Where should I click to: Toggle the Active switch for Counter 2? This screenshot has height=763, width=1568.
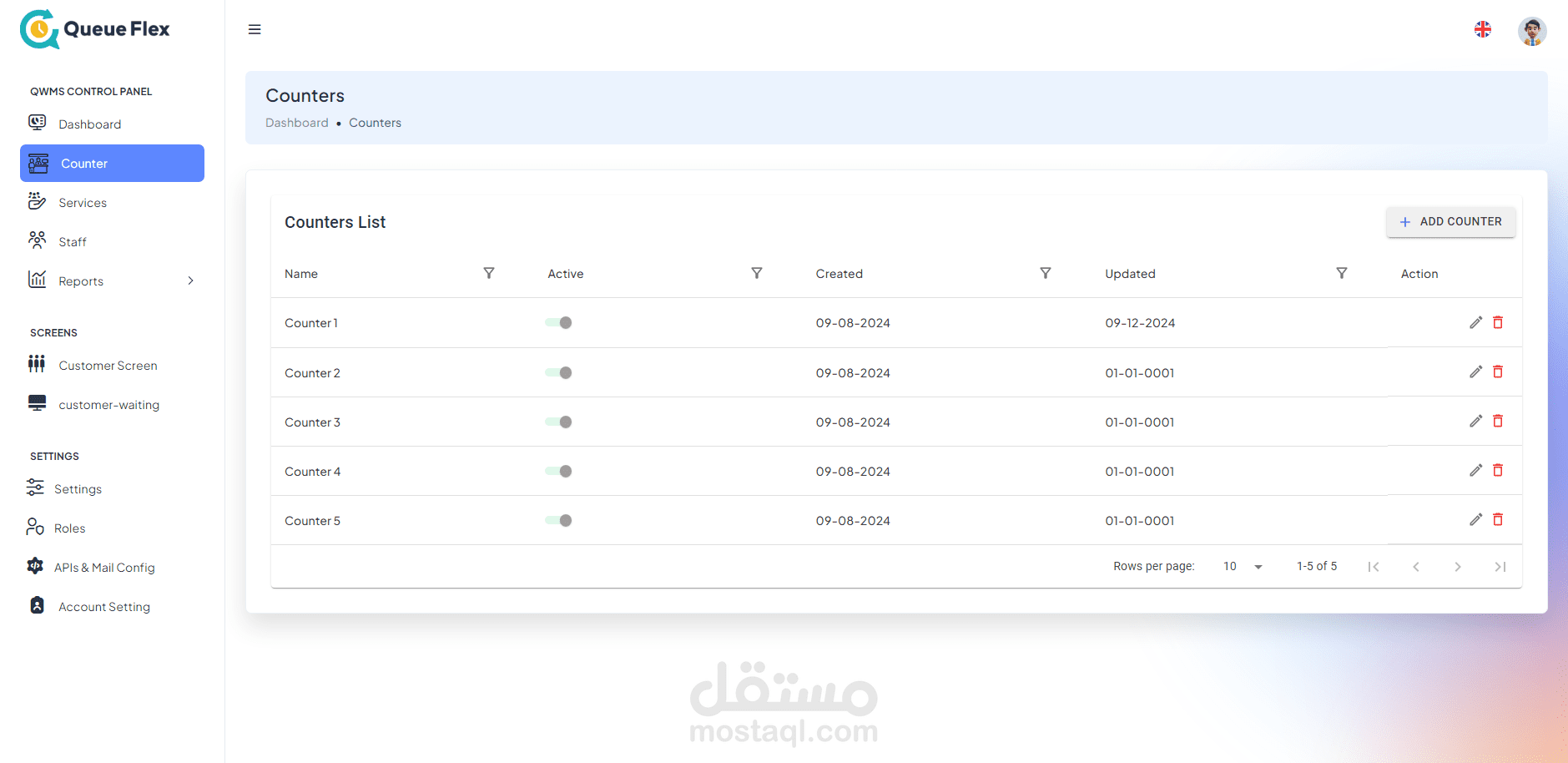(x=558, y=372)
